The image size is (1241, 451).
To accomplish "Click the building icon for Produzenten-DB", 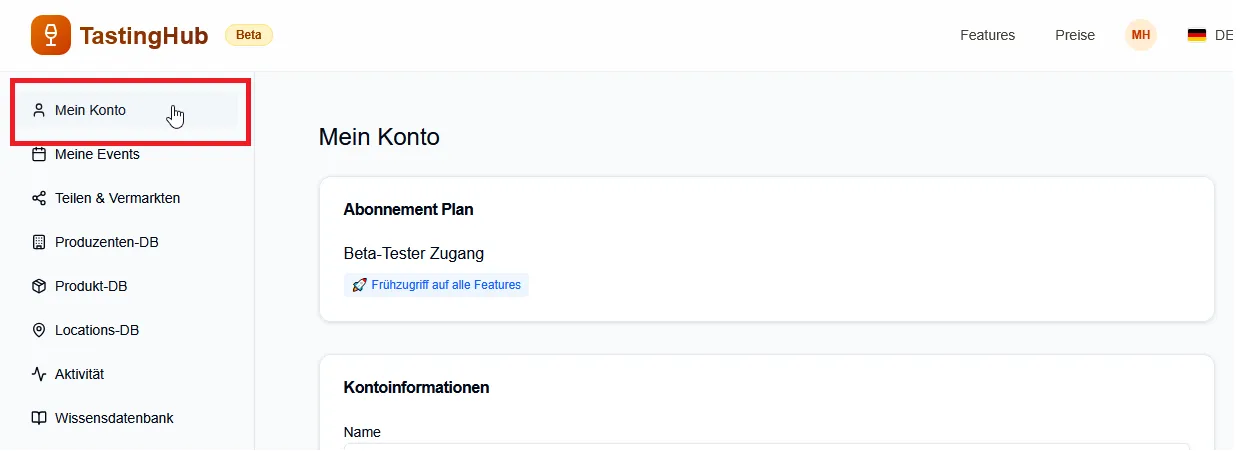I will tap(39, 242).
